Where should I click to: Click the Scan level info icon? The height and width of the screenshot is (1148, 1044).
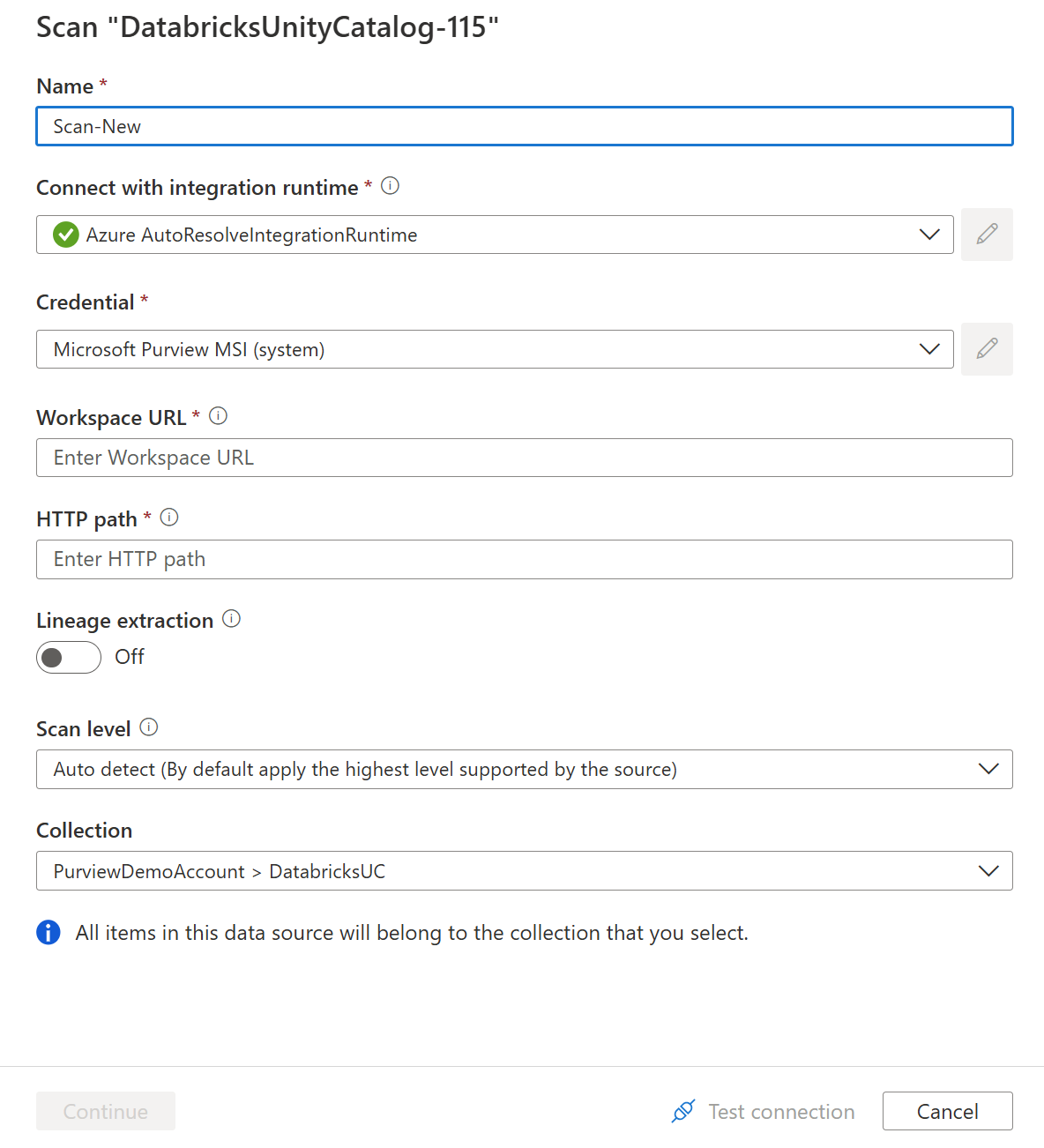pos(149,727)
